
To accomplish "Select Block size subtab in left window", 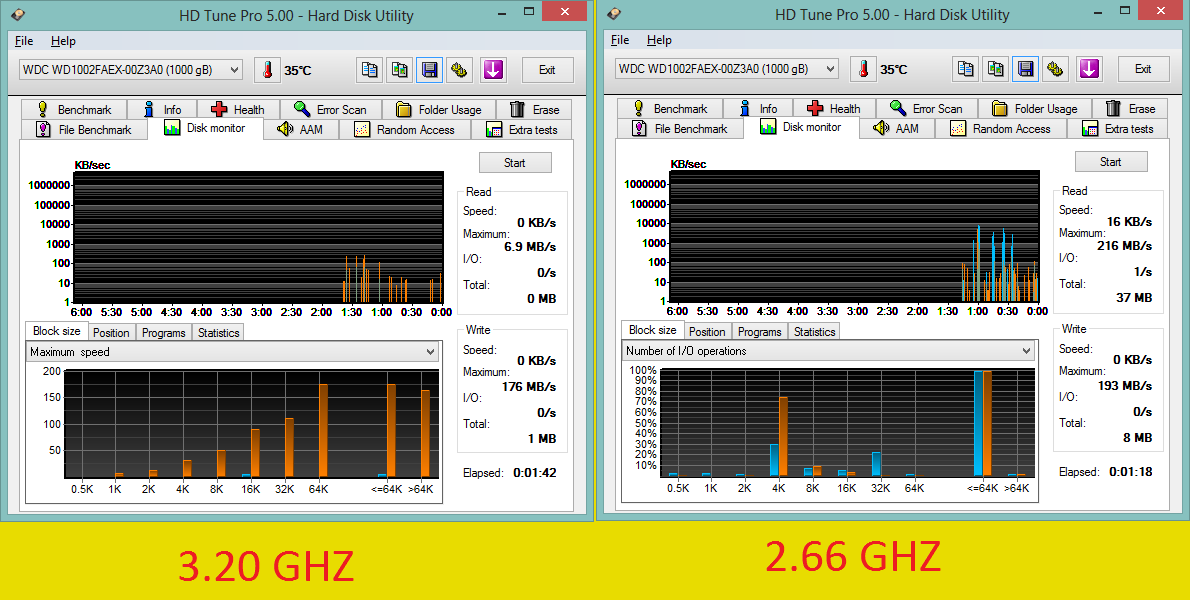I will tap(56, 331).
